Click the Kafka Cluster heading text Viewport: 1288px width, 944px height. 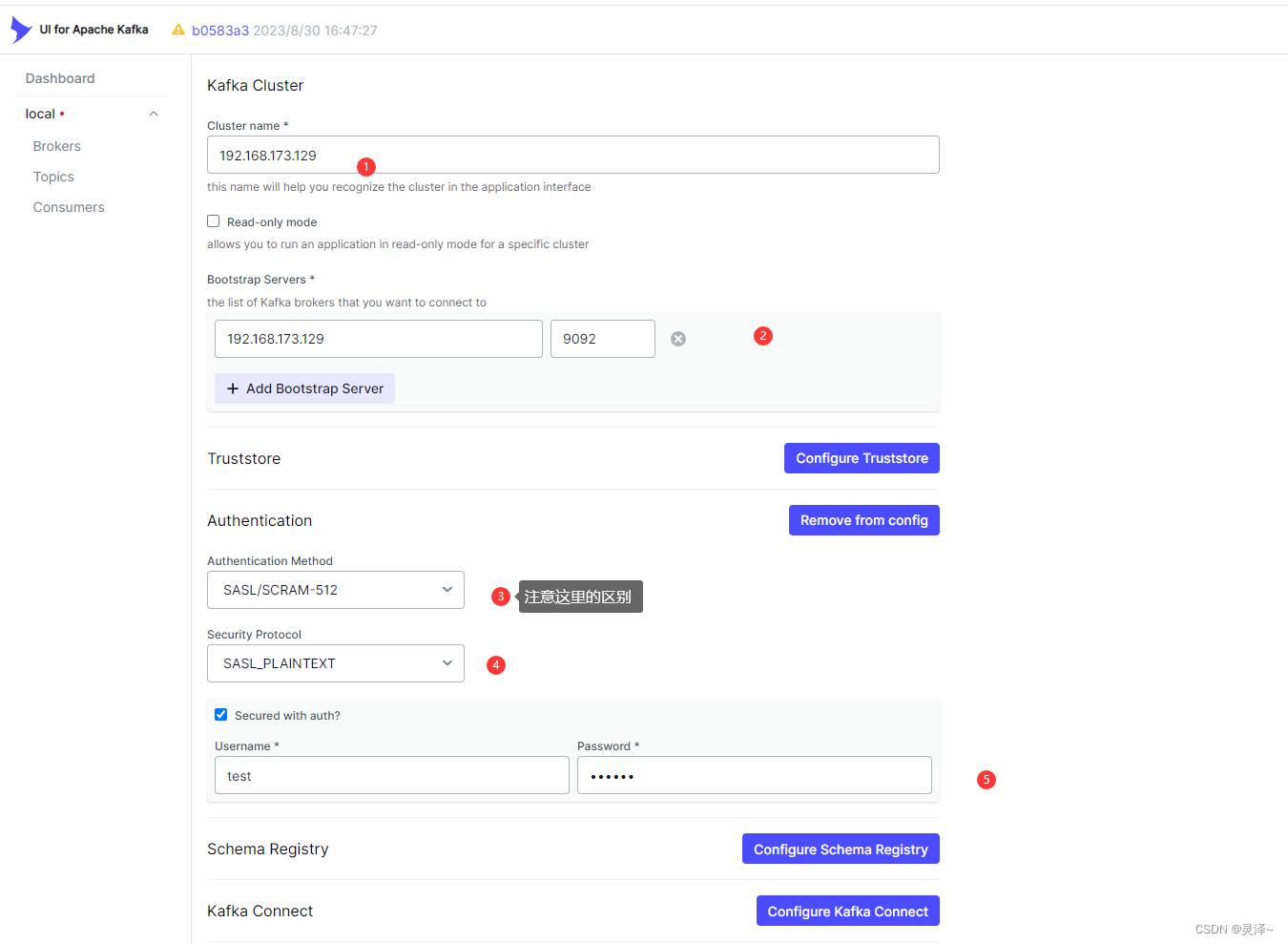coord(256,85)
